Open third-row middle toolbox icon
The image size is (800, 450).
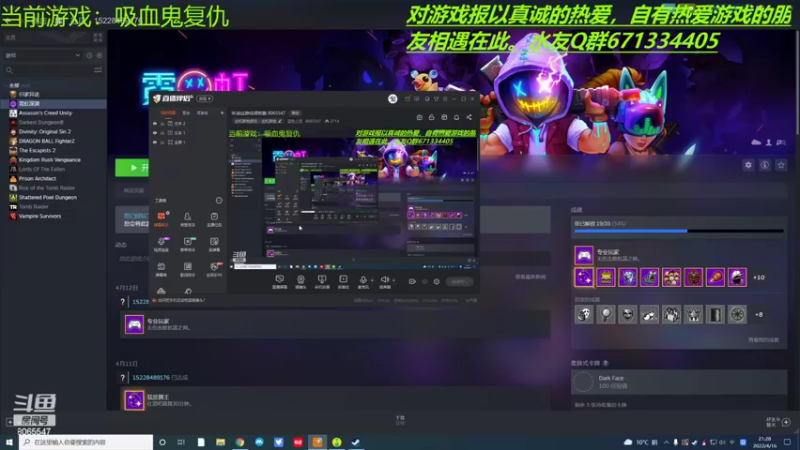click(x=187, y=268)
